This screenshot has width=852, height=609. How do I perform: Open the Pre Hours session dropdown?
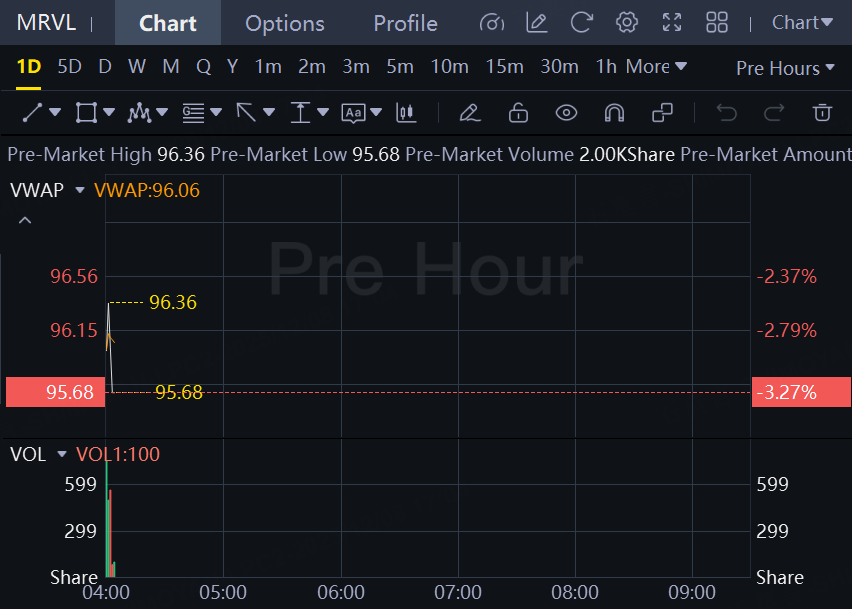785,68
